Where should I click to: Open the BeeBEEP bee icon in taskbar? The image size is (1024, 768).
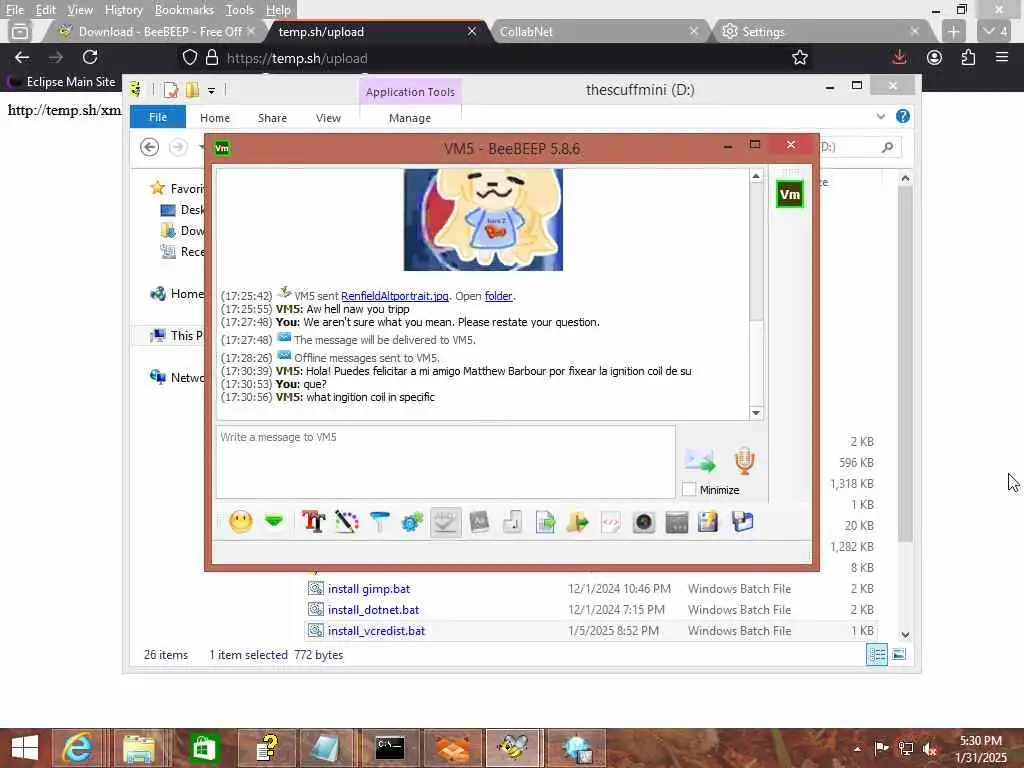[513, 748]
